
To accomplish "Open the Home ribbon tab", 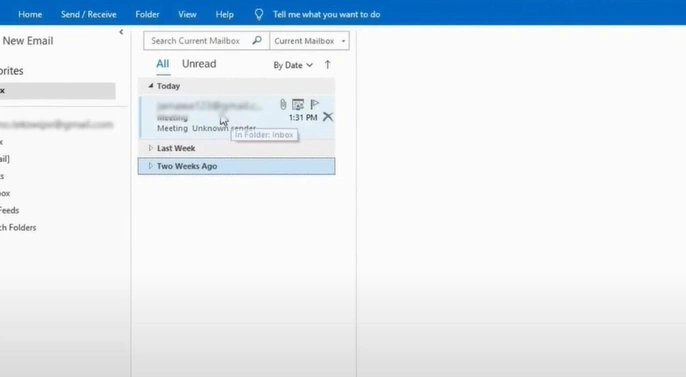I will point(30,14).
